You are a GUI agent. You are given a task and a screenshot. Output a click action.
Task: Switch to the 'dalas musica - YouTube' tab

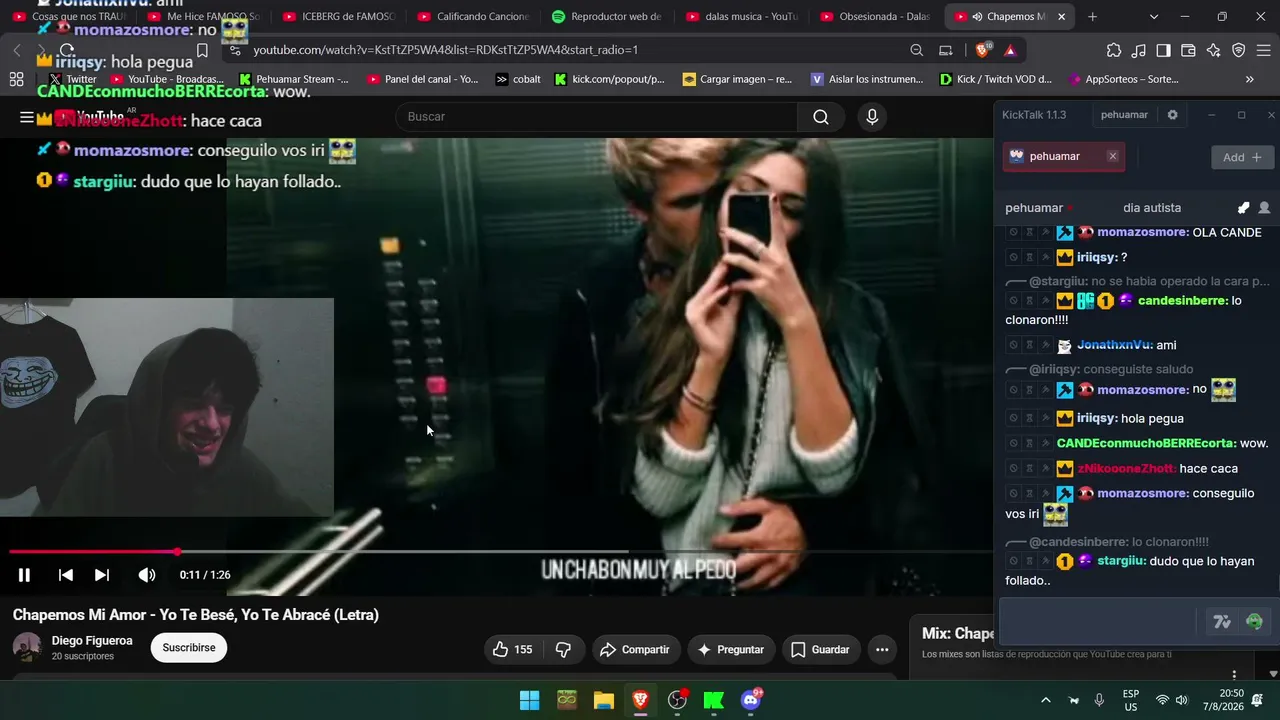click(x=742, y=17)
